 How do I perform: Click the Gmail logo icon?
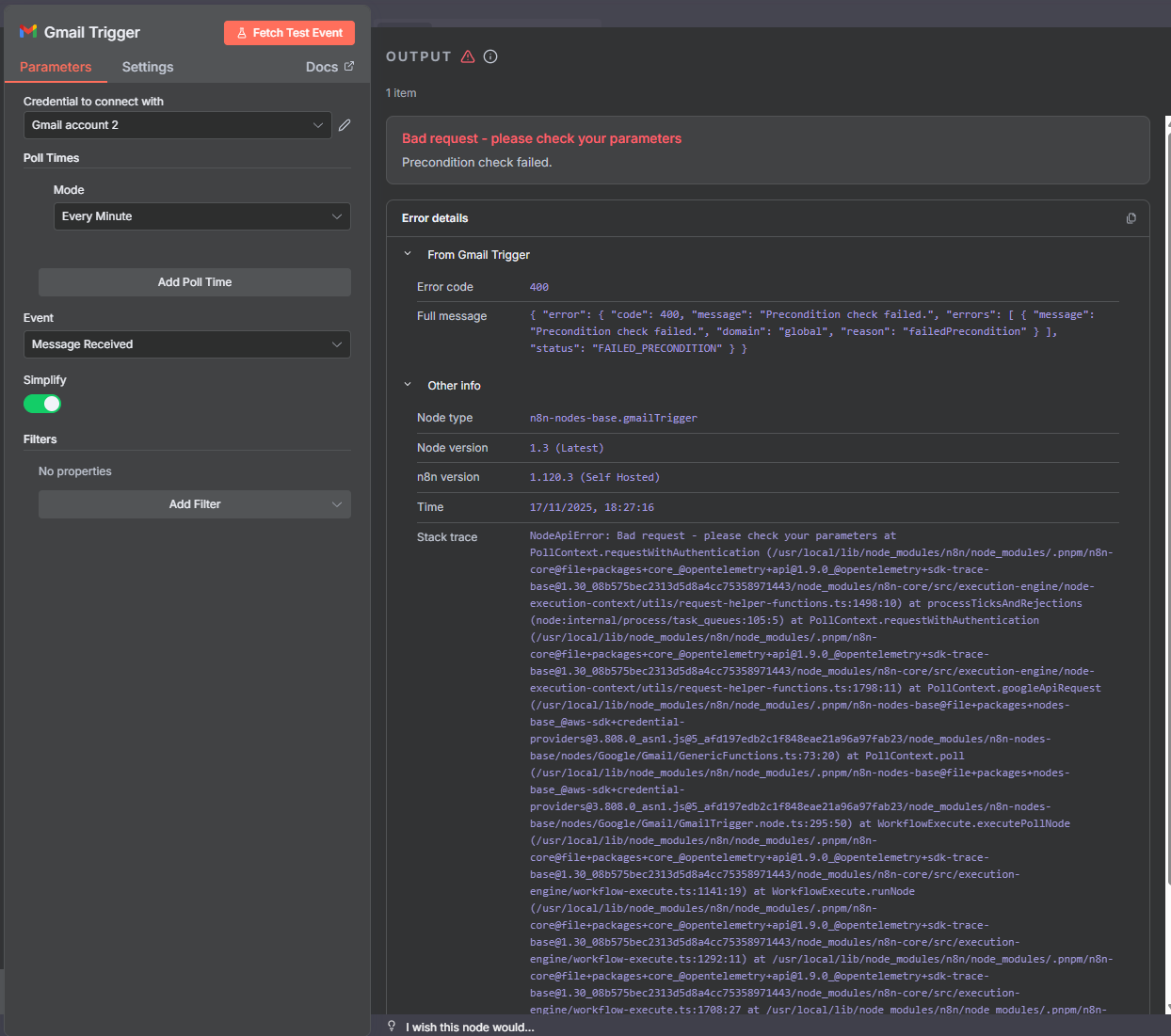[28, 32]
